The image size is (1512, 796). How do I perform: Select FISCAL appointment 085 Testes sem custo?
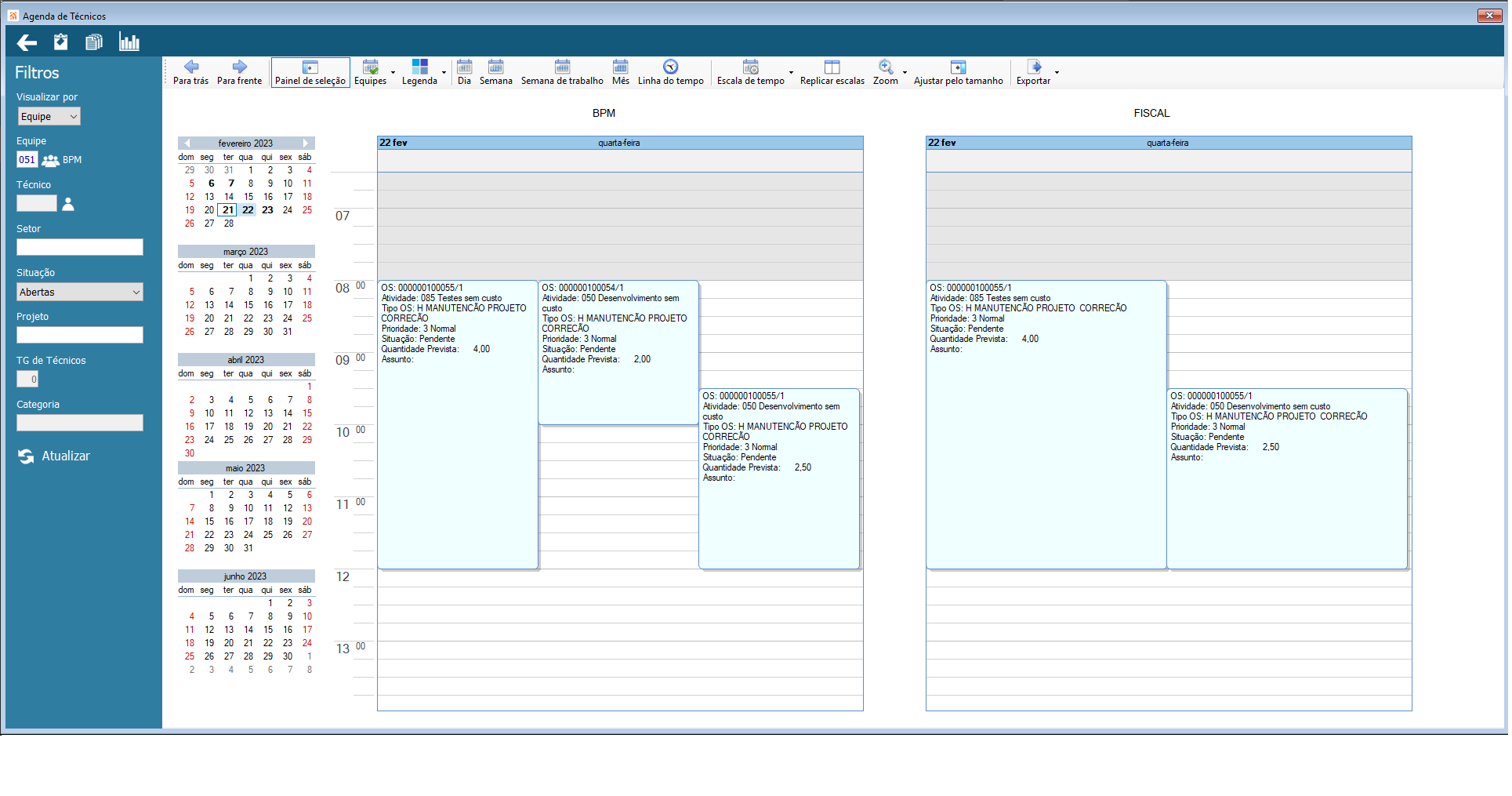1046,425
